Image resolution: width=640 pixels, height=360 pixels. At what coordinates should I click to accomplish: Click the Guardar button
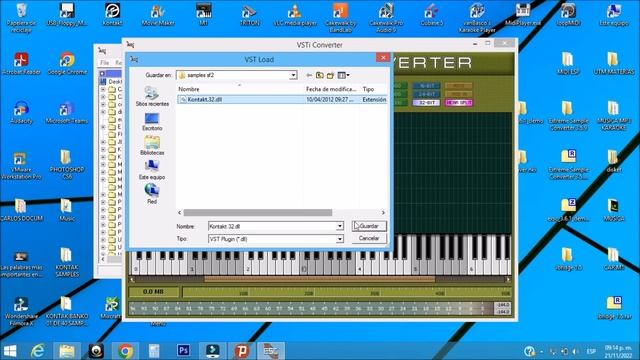pyautogui.click(x=369, y=226)
